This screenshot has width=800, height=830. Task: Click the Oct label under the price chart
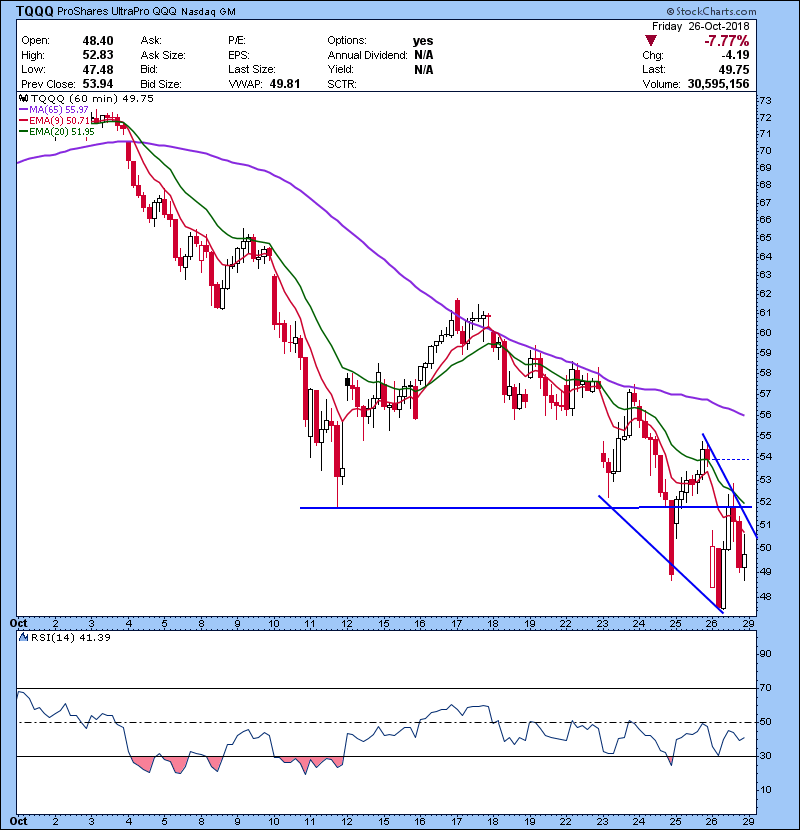click(x=19, y=623)
